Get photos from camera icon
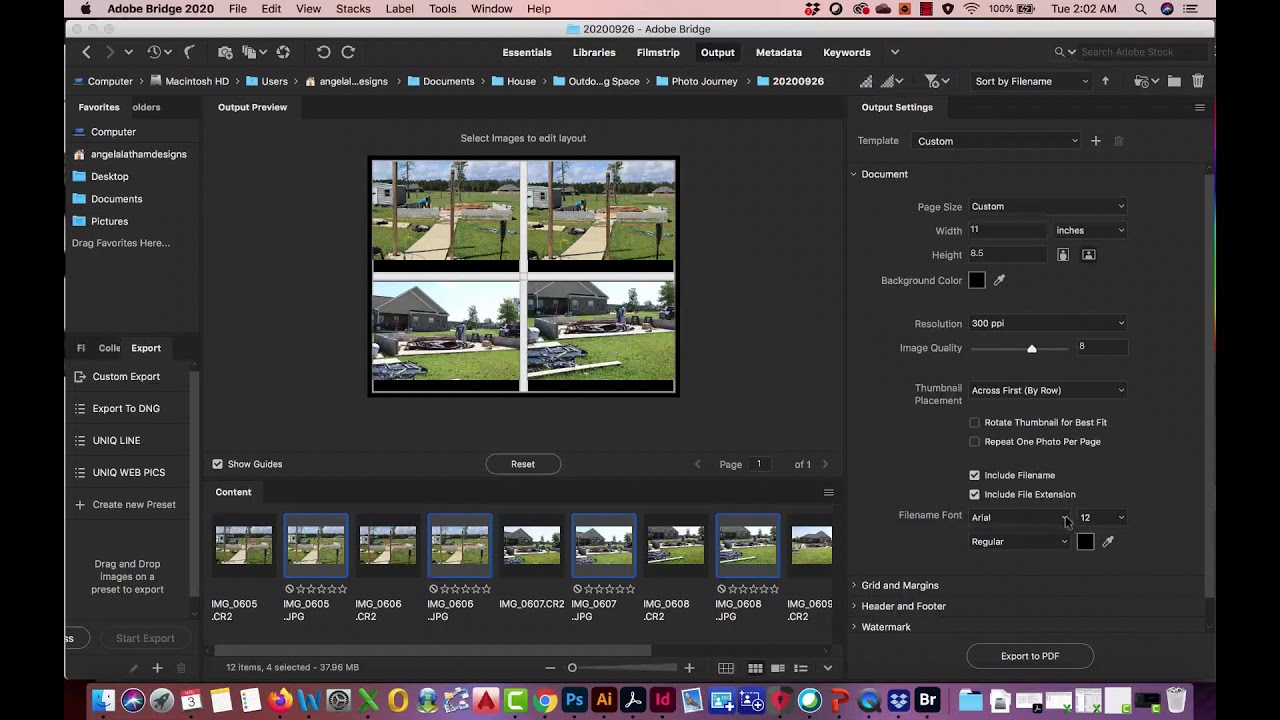 point(225,52)
